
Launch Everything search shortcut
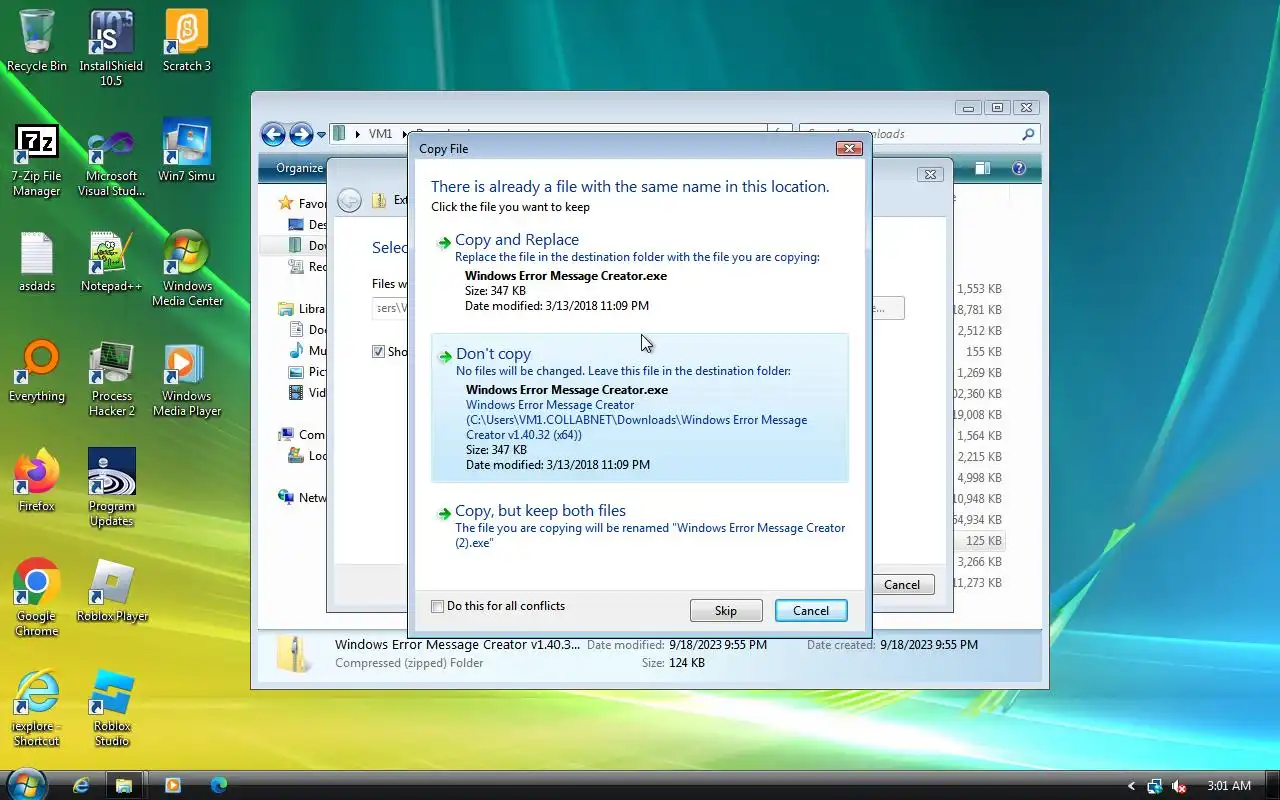pos(37,372)
